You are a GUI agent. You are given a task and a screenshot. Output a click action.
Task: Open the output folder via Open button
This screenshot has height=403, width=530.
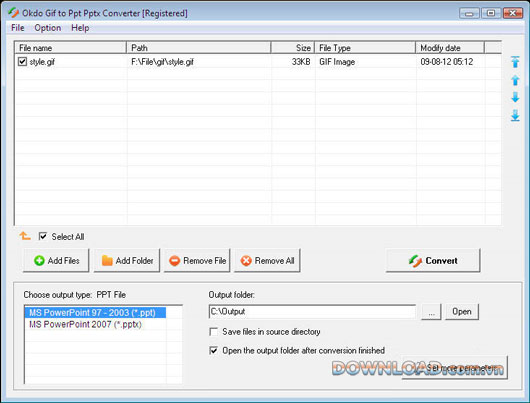462,311
